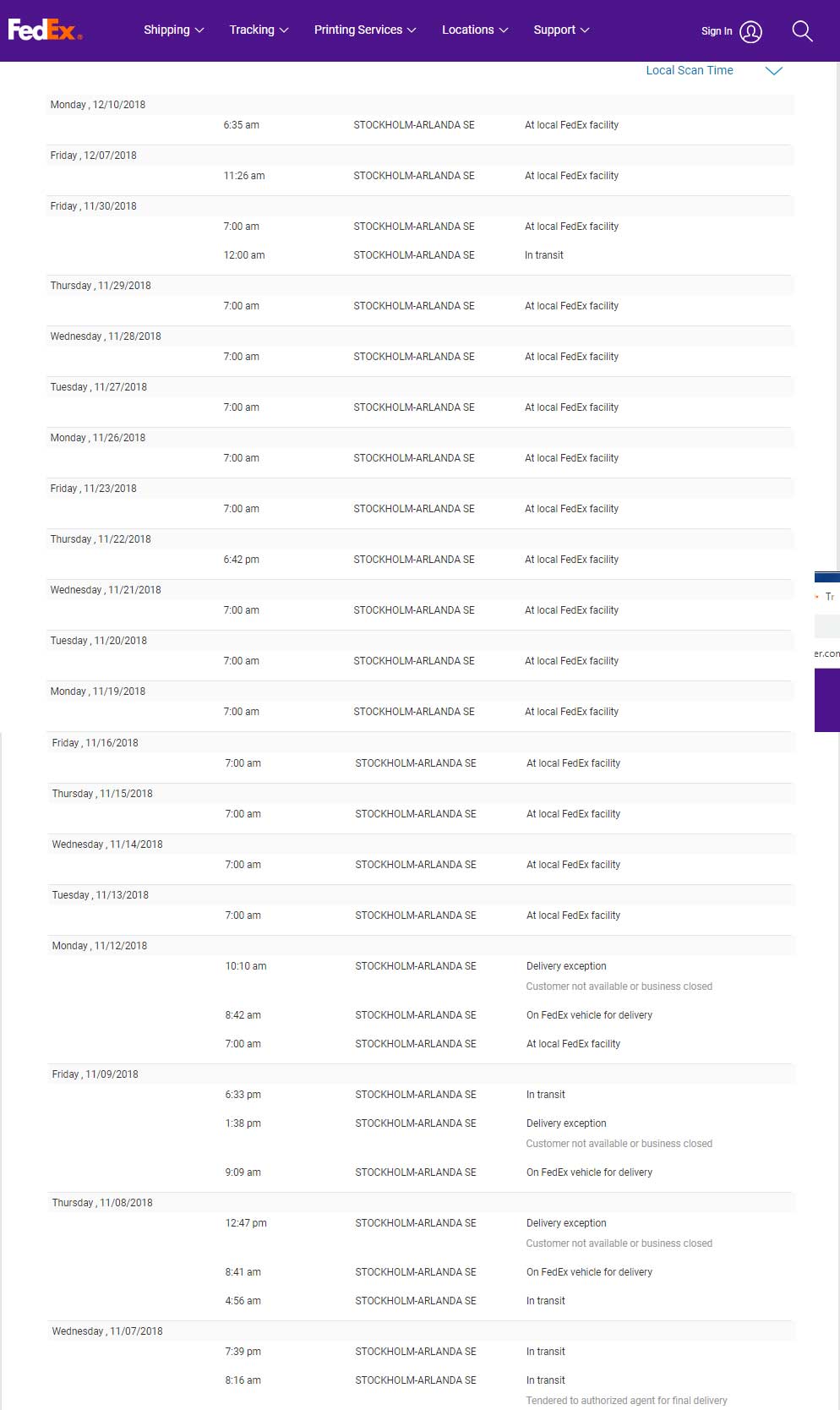Click the Tracking chevron arrow

[284, 30]
